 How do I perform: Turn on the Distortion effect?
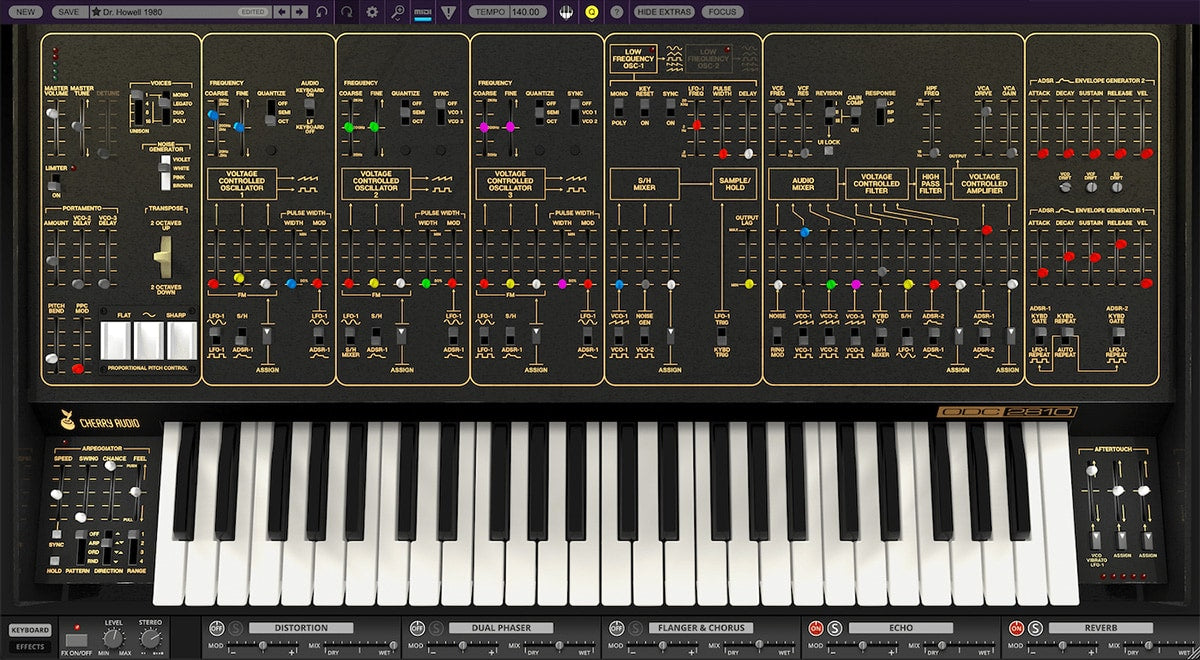(215, 628)
